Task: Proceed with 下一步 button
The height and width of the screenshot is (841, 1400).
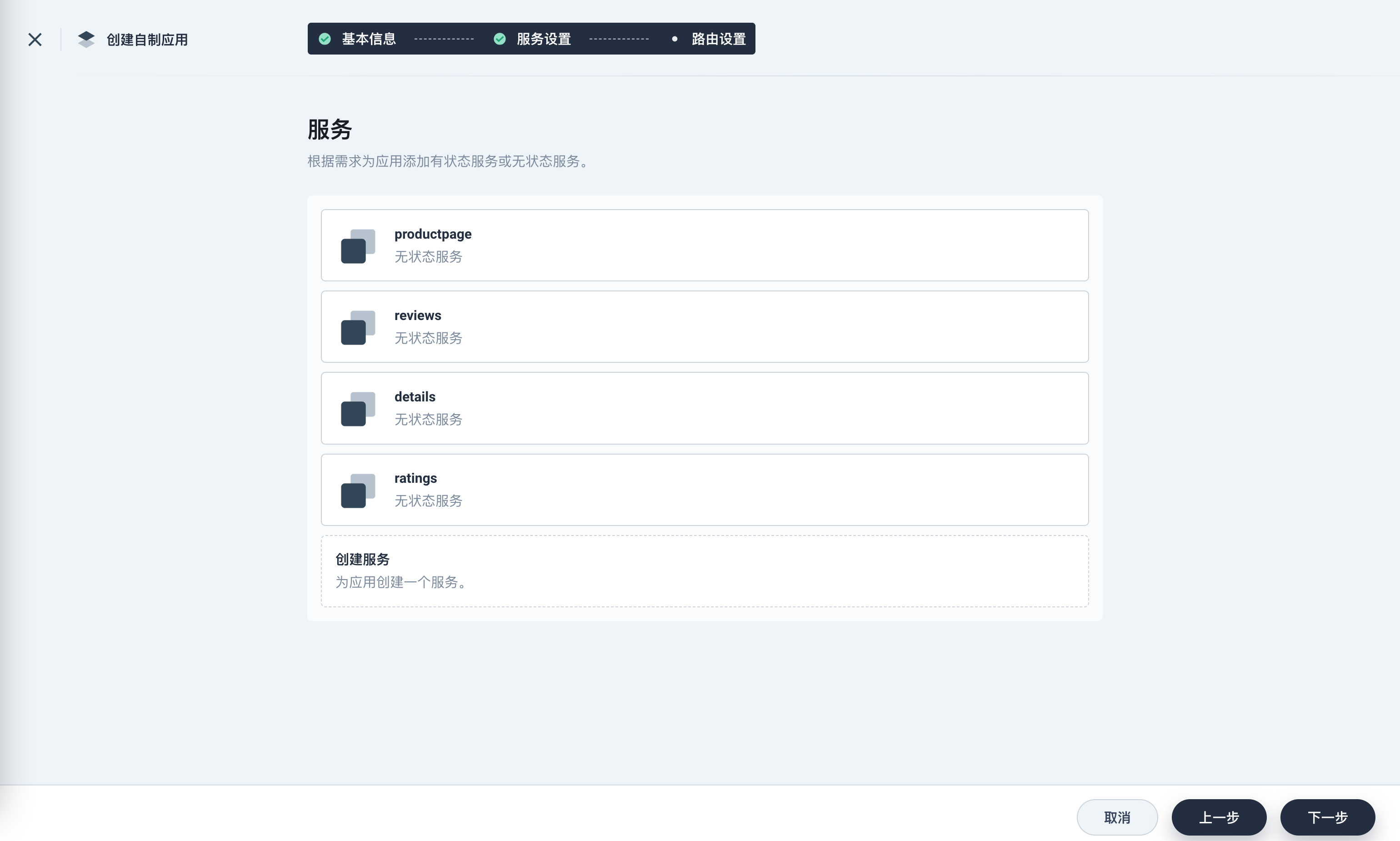Action: [x=1327, y=817]
